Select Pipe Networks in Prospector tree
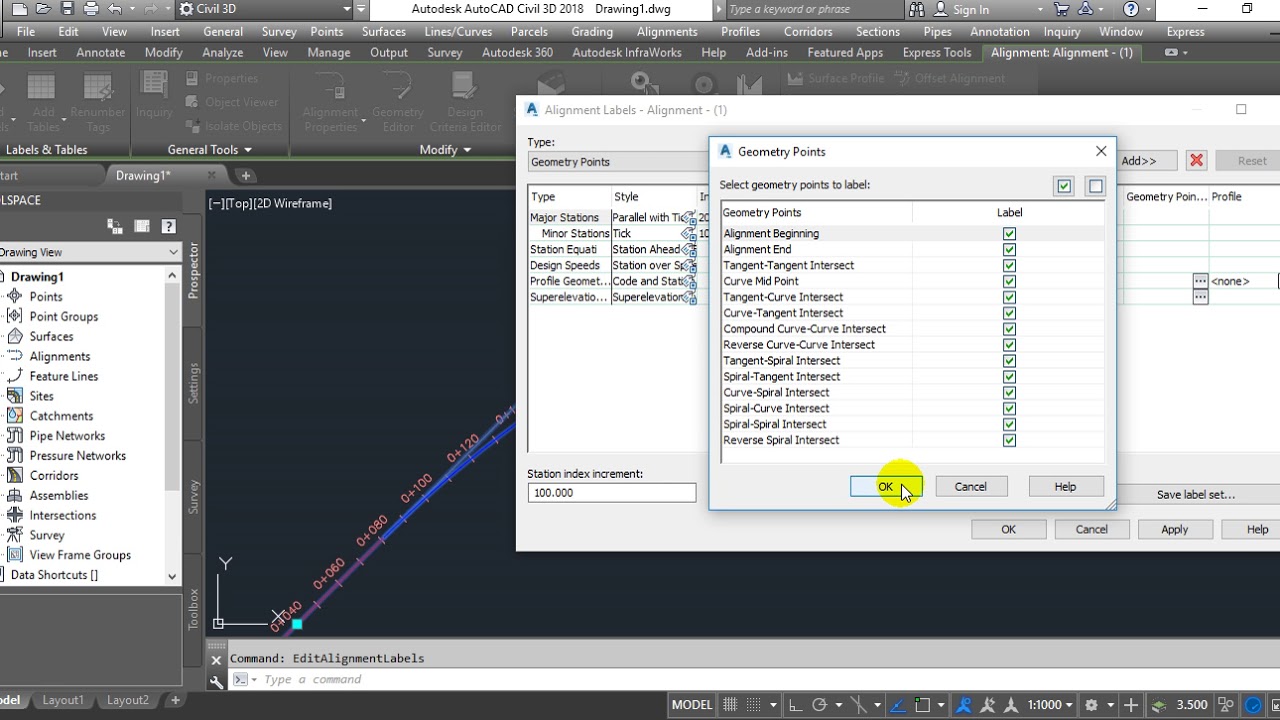 [x=67, y=436]
